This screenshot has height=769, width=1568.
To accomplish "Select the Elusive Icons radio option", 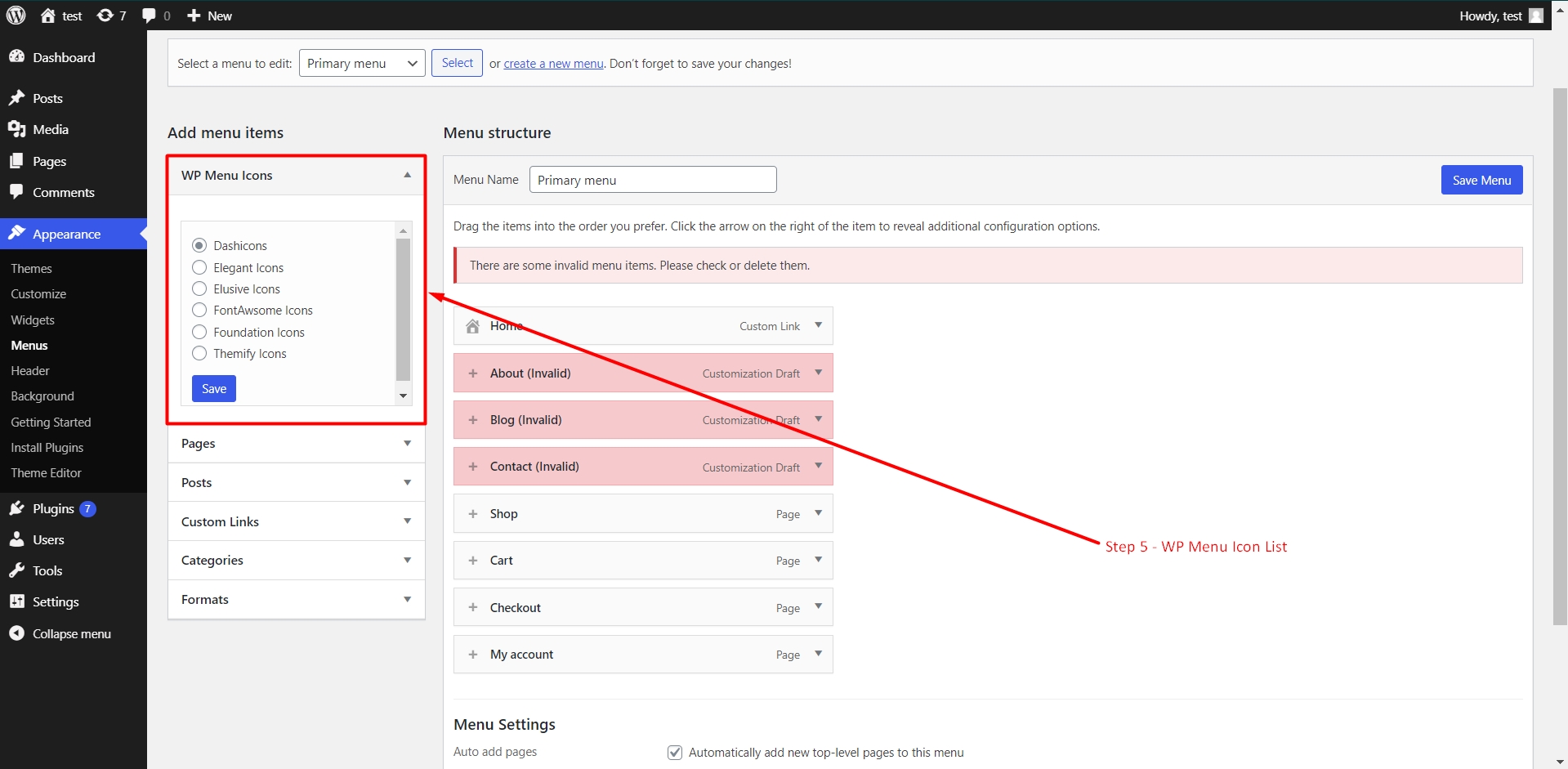I will coord(199,288).
